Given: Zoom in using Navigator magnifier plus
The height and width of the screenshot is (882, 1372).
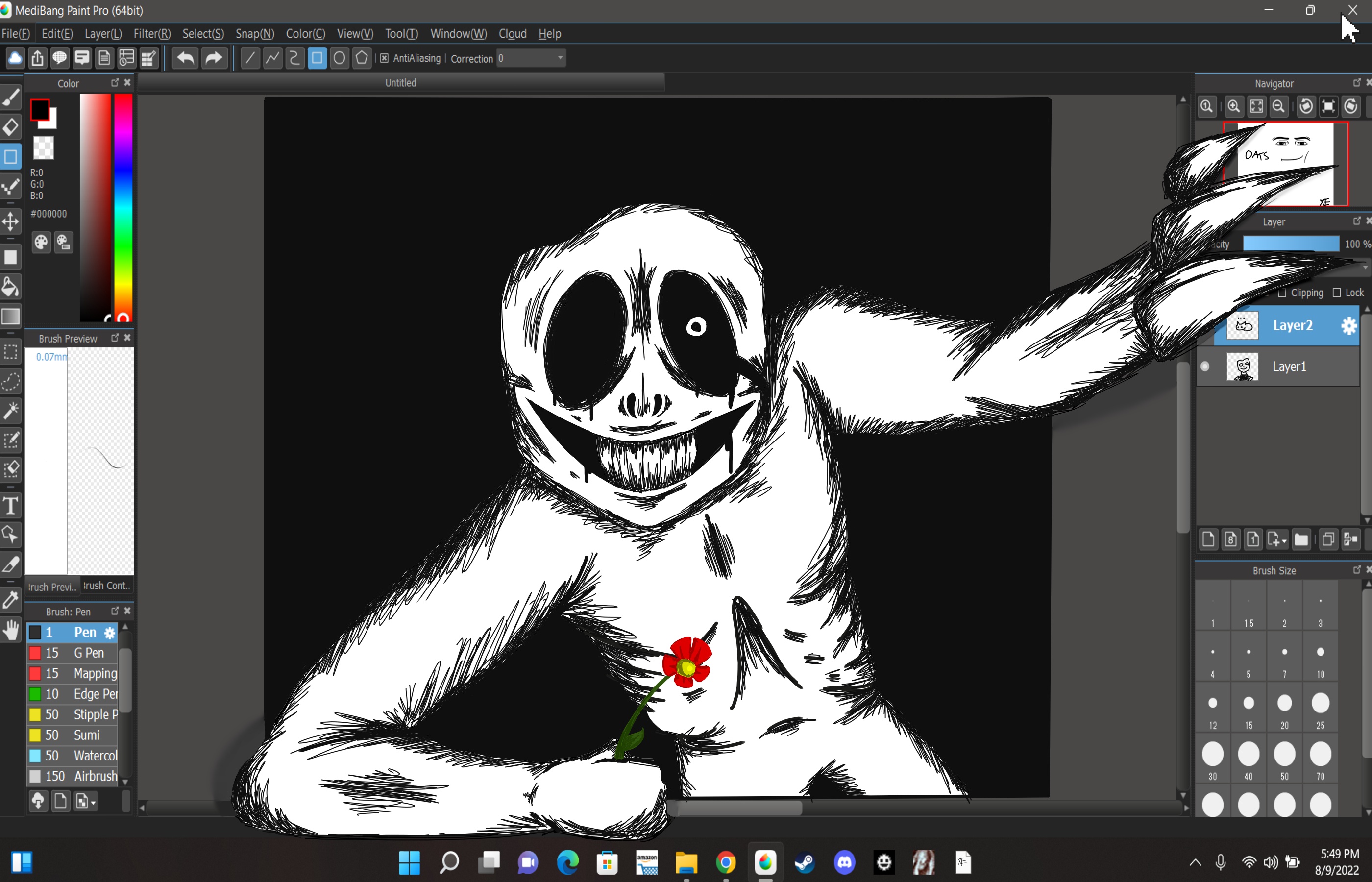Looking at the screenshot, I should pos(1233,106).
